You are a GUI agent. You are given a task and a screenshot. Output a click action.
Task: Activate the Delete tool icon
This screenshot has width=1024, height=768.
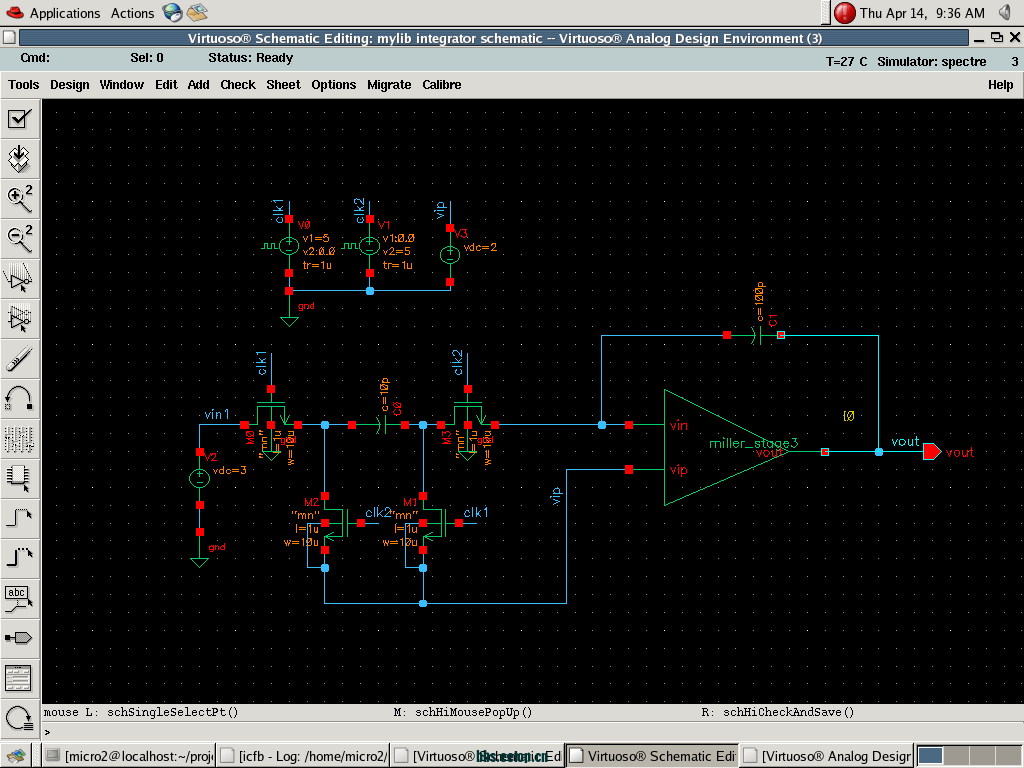20,359
